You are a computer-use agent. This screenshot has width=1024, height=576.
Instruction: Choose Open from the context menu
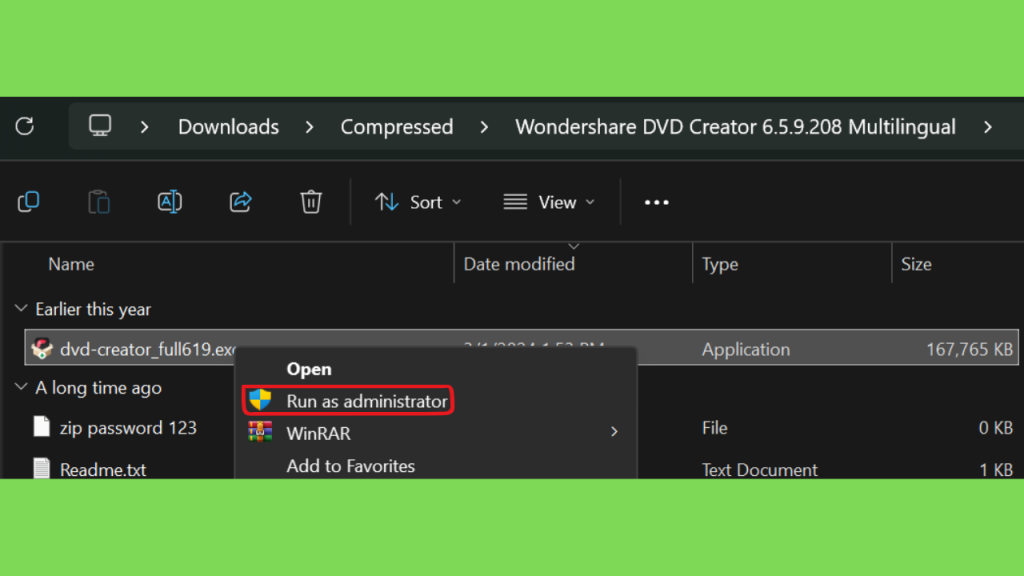[309, 369]
